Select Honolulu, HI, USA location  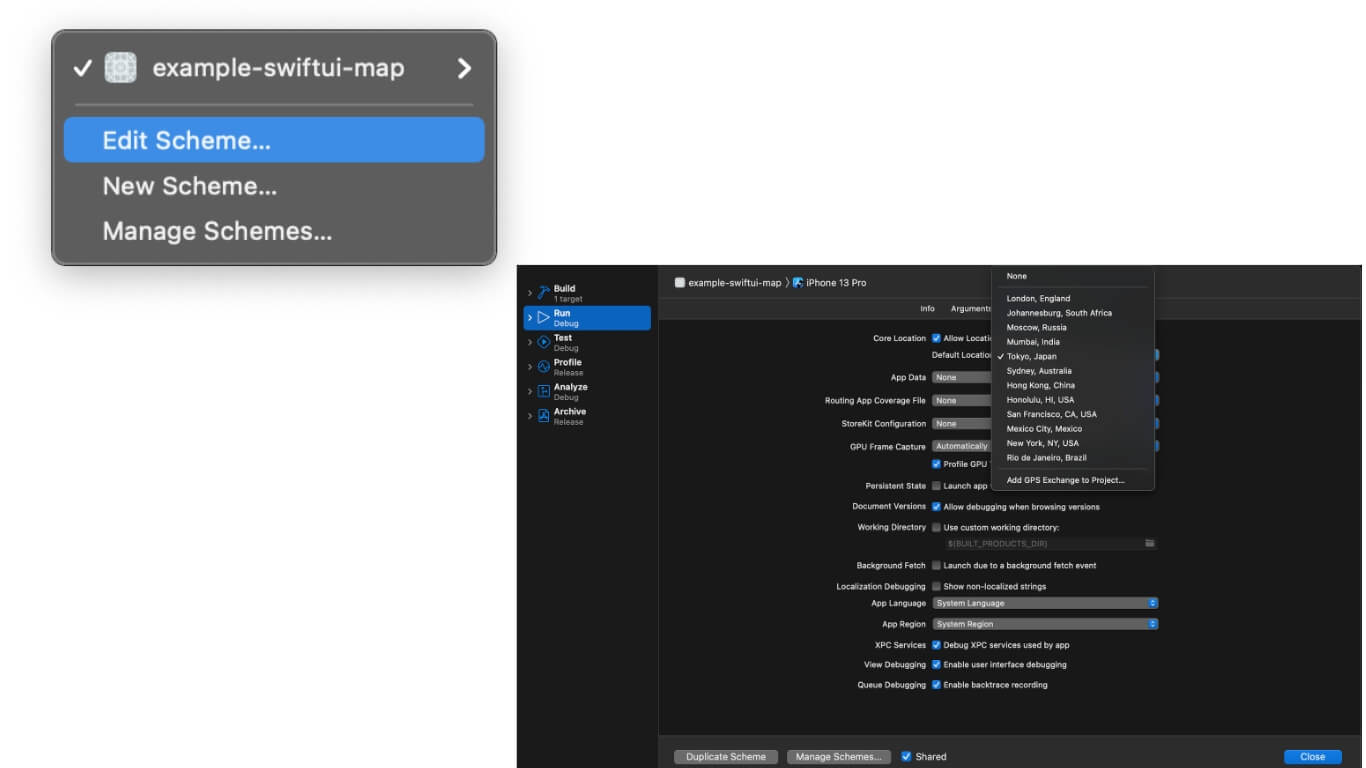[1072, 400]
